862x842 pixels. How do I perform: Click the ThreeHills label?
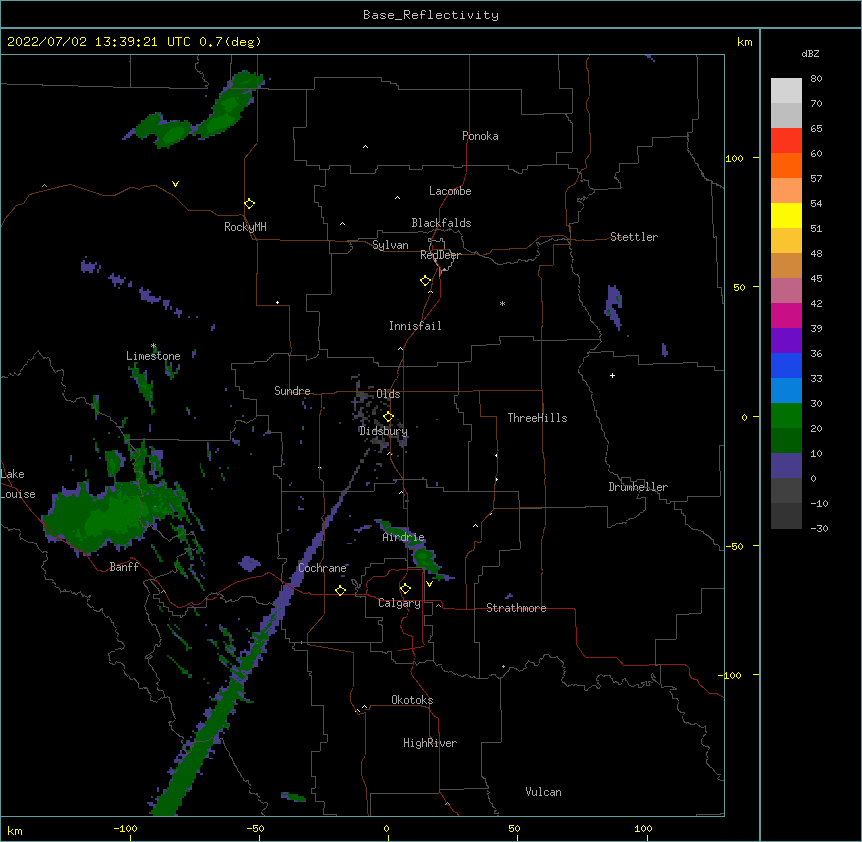pos(537,418)
